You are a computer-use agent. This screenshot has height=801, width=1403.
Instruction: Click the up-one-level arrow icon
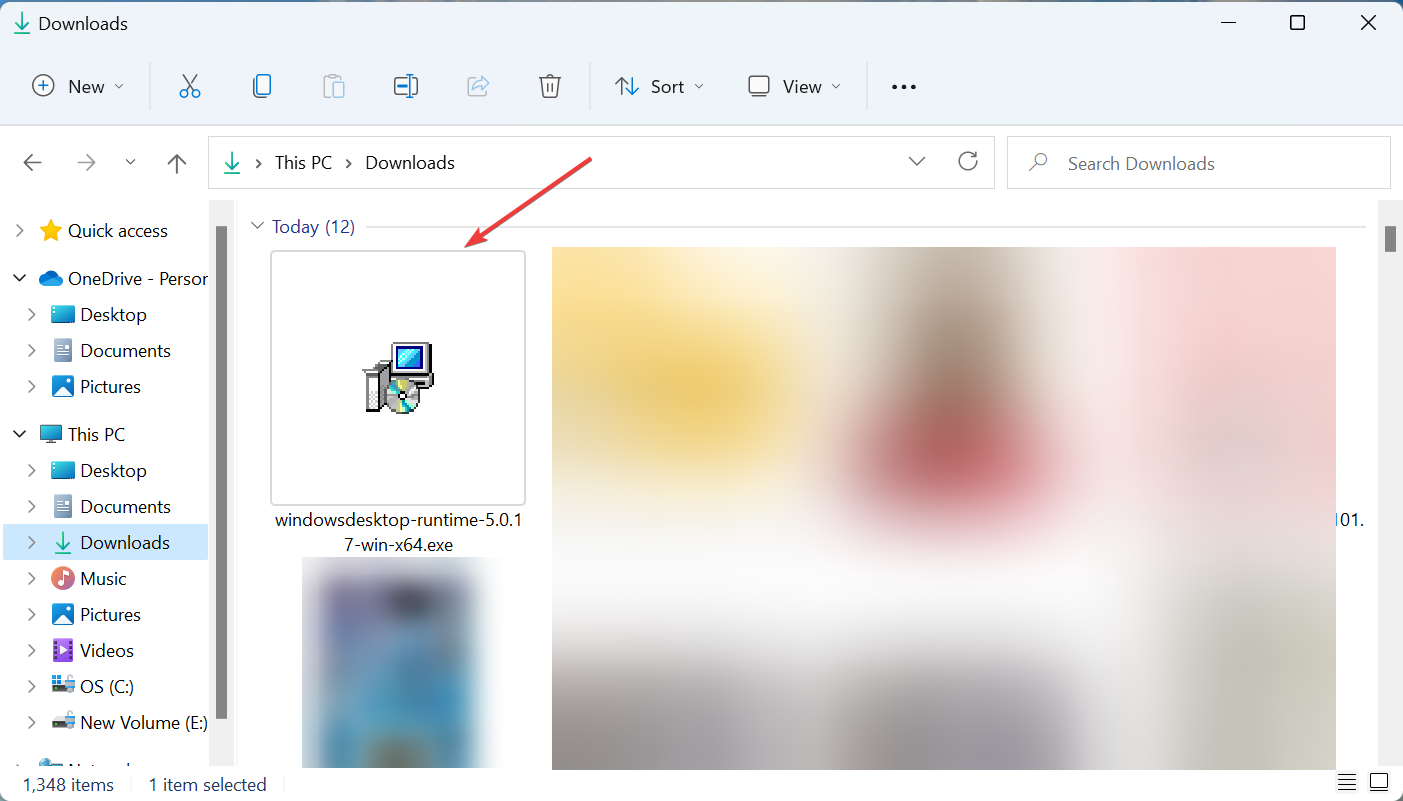pyautogui.click(x=176, y=162)
